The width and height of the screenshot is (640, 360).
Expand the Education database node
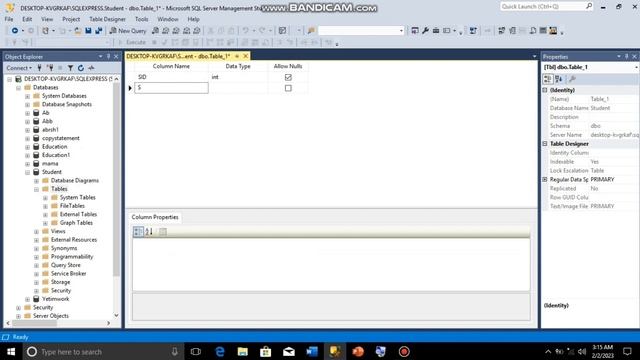pyautogui.click(x=27, y=147)
